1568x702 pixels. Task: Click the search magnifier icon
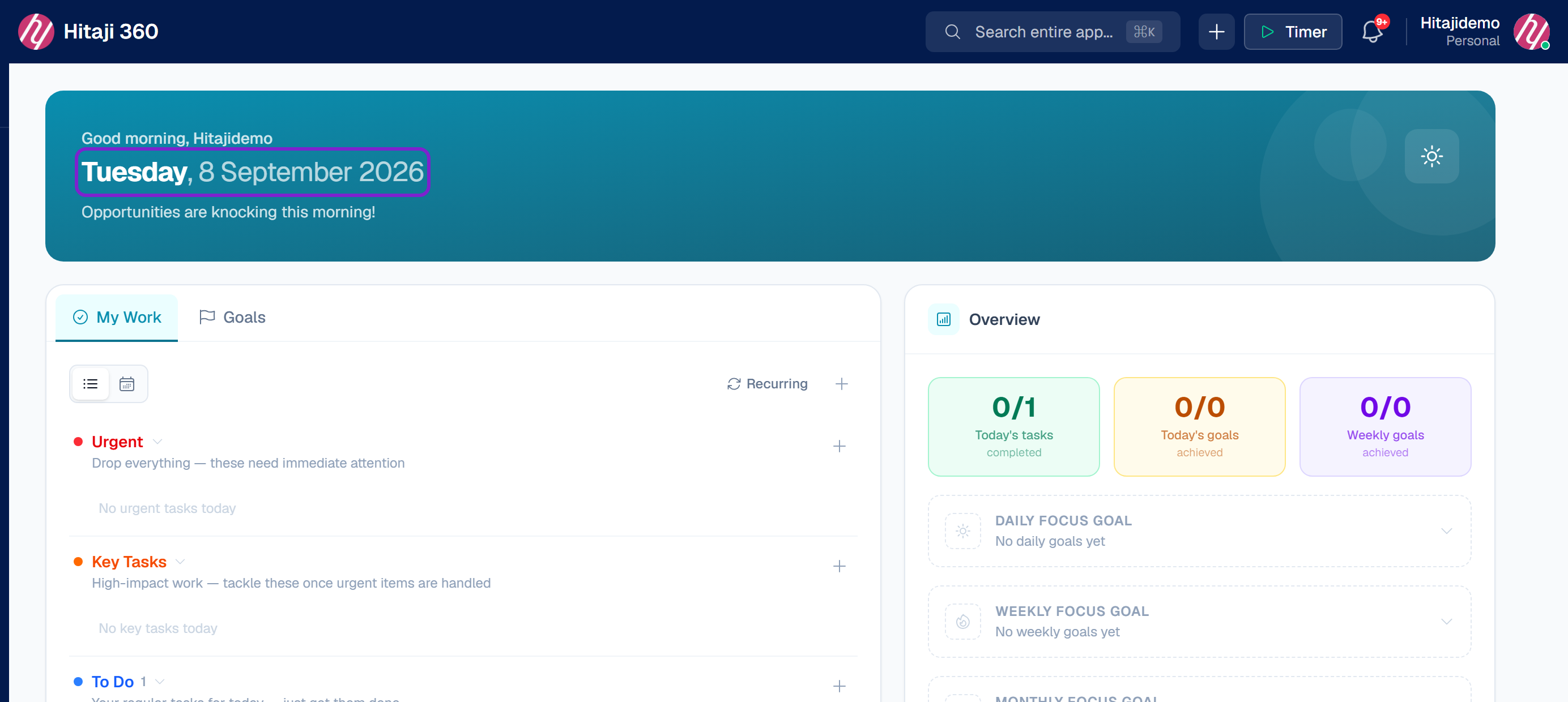(952, 32)
